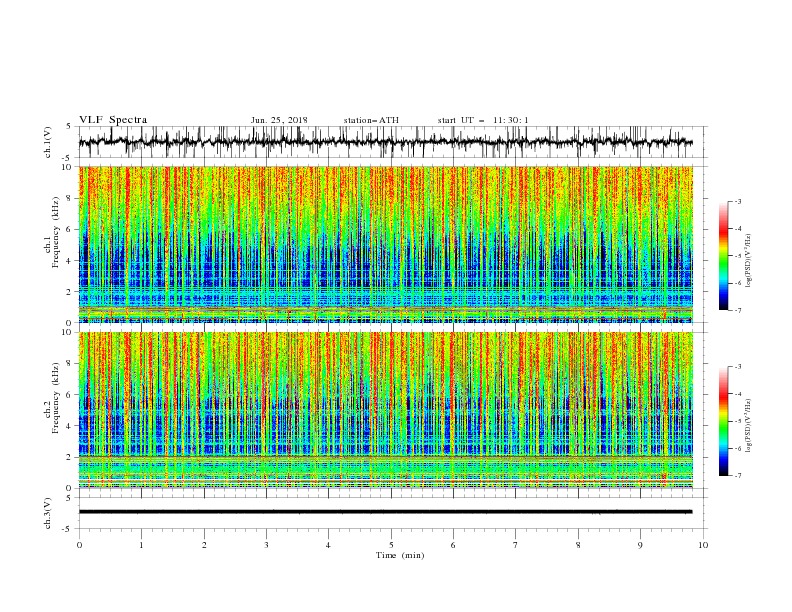
Task: Click the 'Time (min)' axis title
Action: click(x=400, y=555)
